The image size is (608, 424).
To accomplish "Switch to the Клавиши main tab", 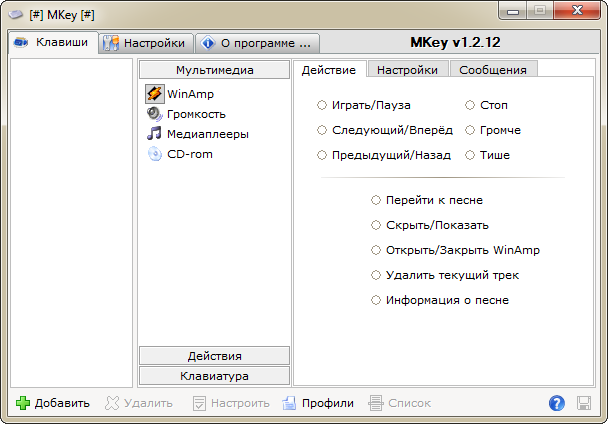I will click(x=53, y=42).
